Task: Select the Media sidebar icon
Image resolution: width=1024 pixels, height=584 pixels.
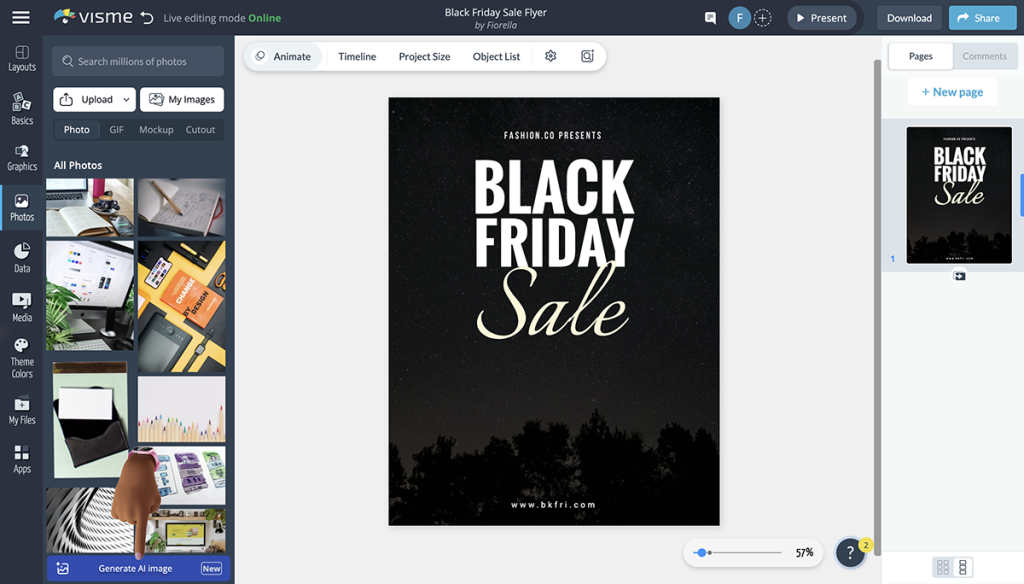Action: pyautogui.click(x=21, y=306)
